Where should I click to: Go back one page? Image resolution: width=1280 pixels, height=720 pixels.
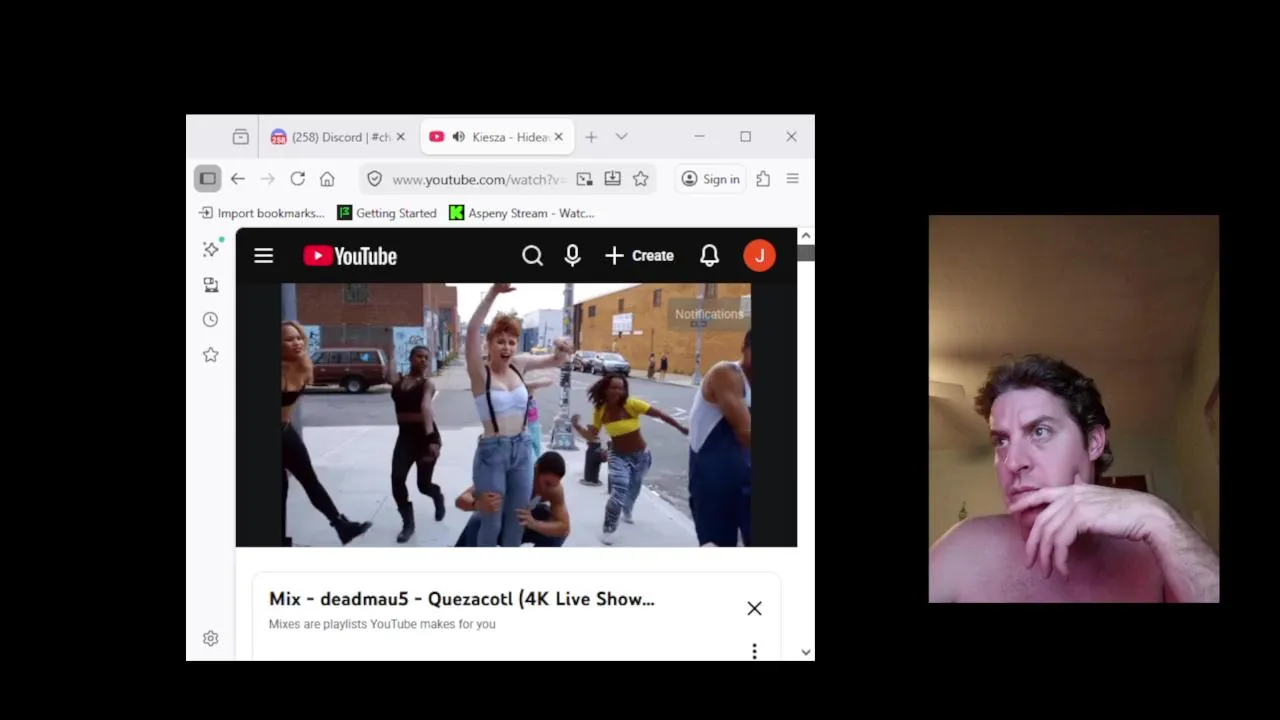pos(237,179)
